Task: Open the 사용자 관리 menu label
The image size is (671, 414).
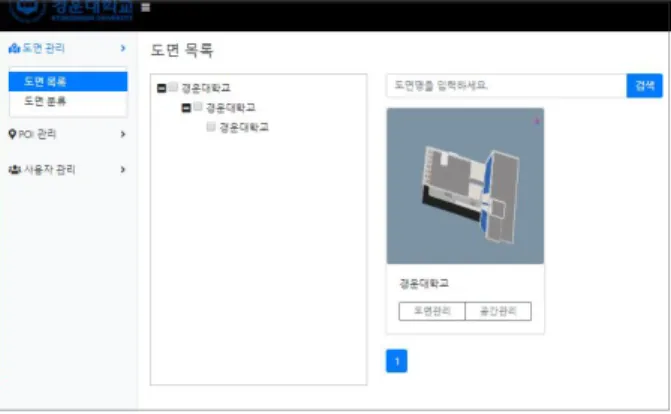Action: 50,170
